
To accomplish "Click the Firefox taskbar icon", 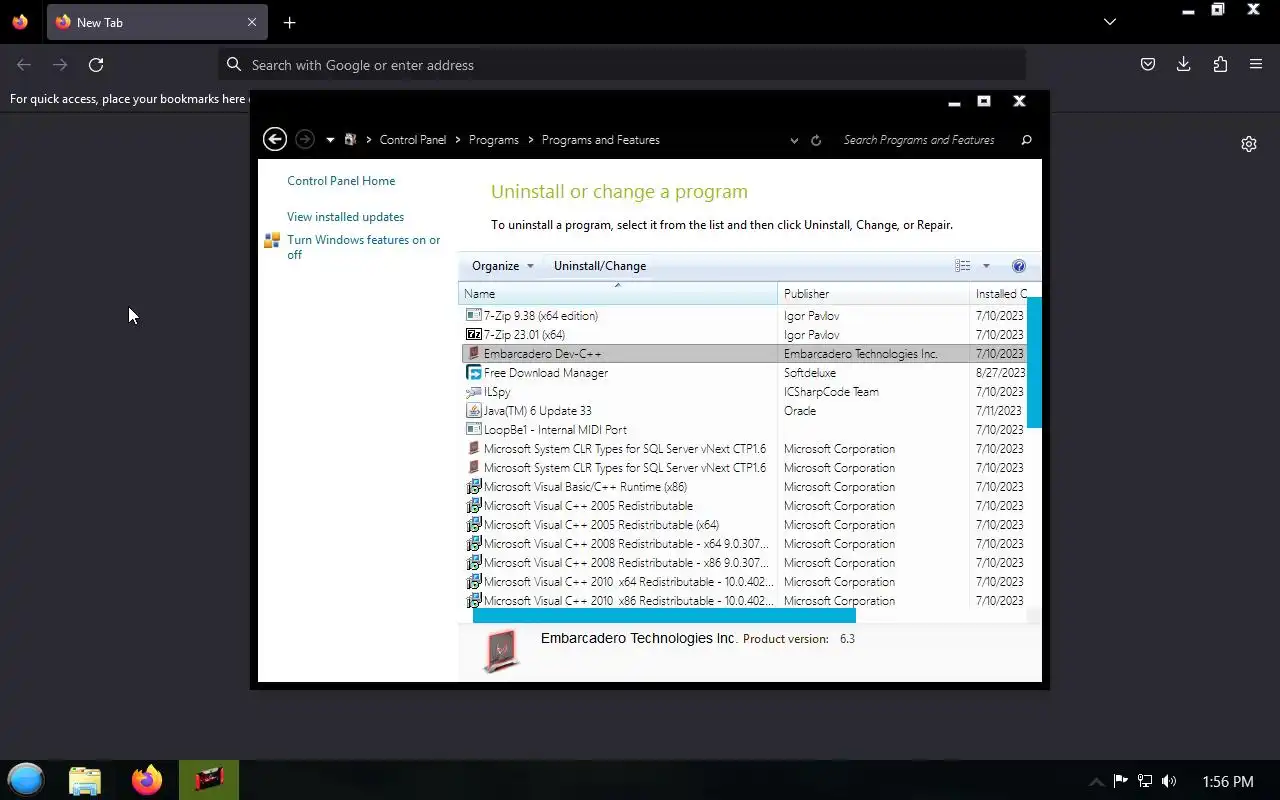I will coord(147,780).
